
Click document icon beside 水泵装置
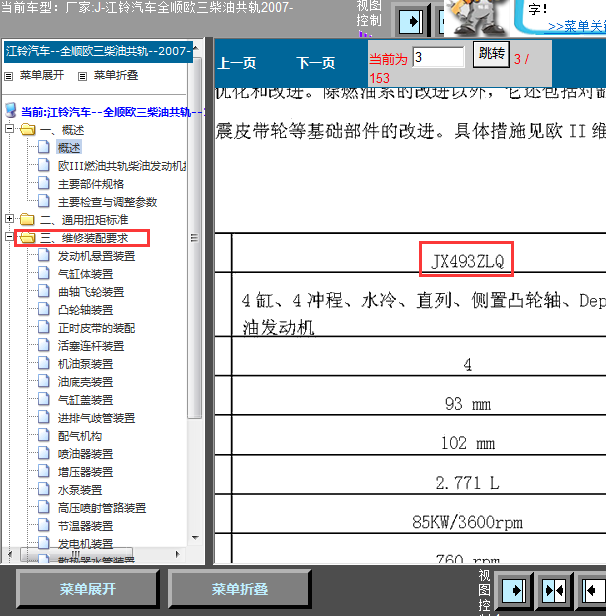44,489
